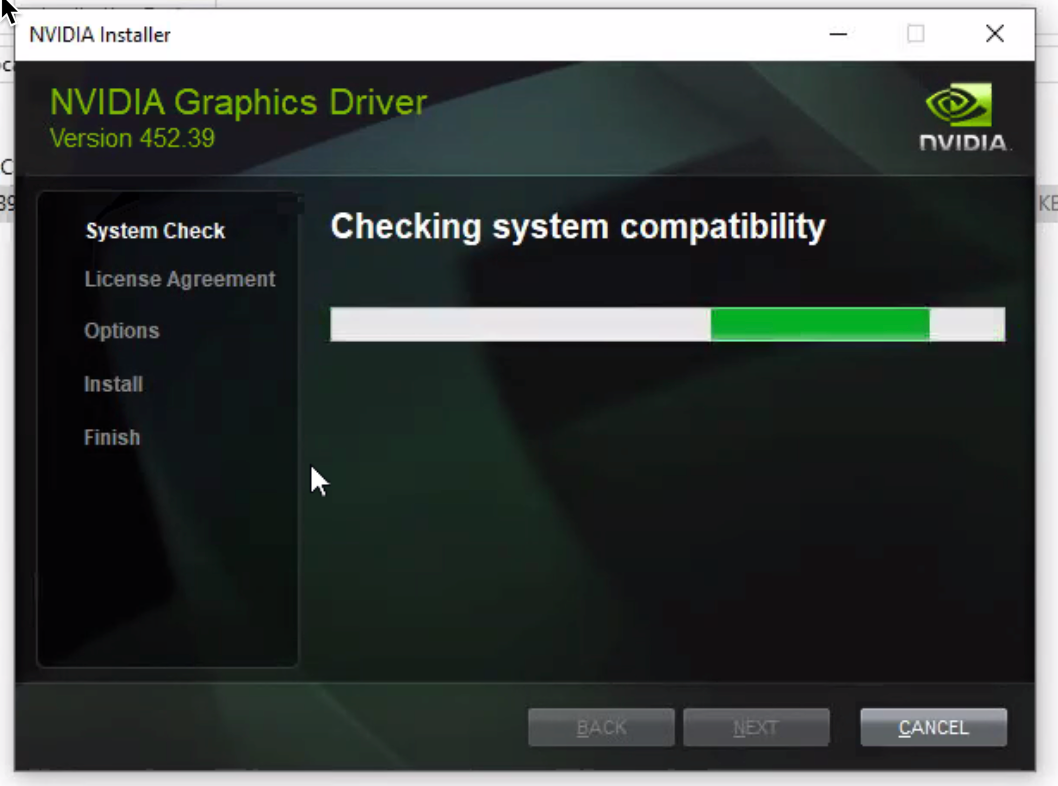Select the Install step in sidebar
Viewport: 1058px width, 786px height.
(x=113, y=384)
